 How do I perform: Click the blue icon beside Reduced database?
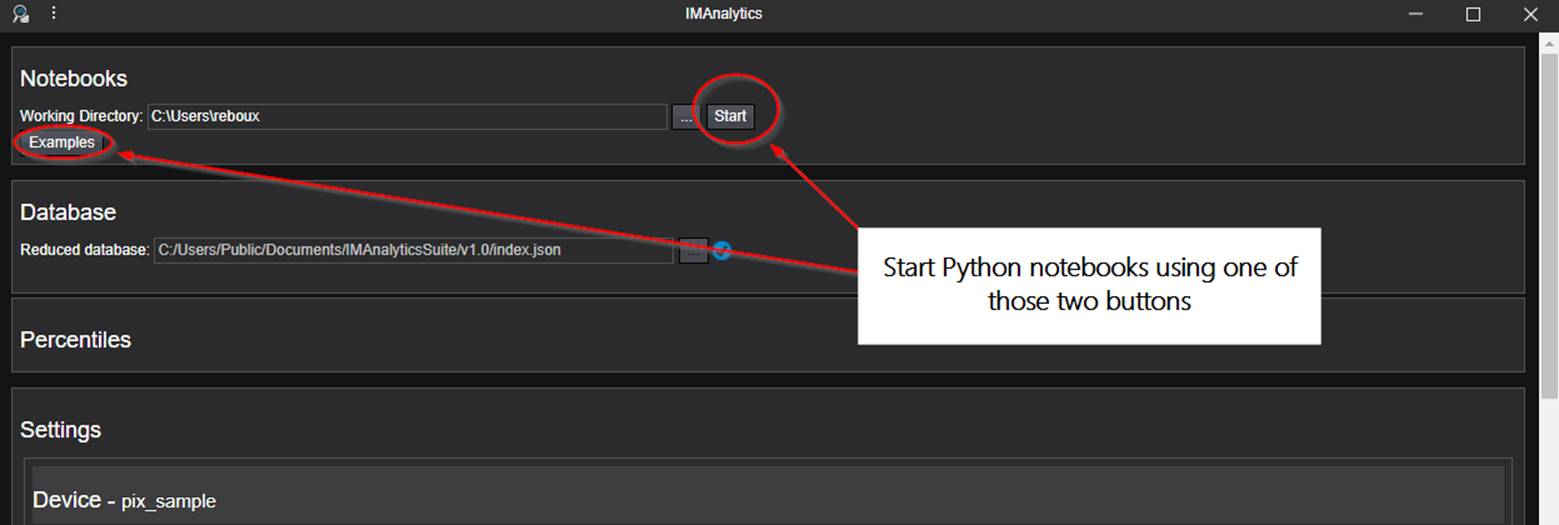tap(721, 250)
